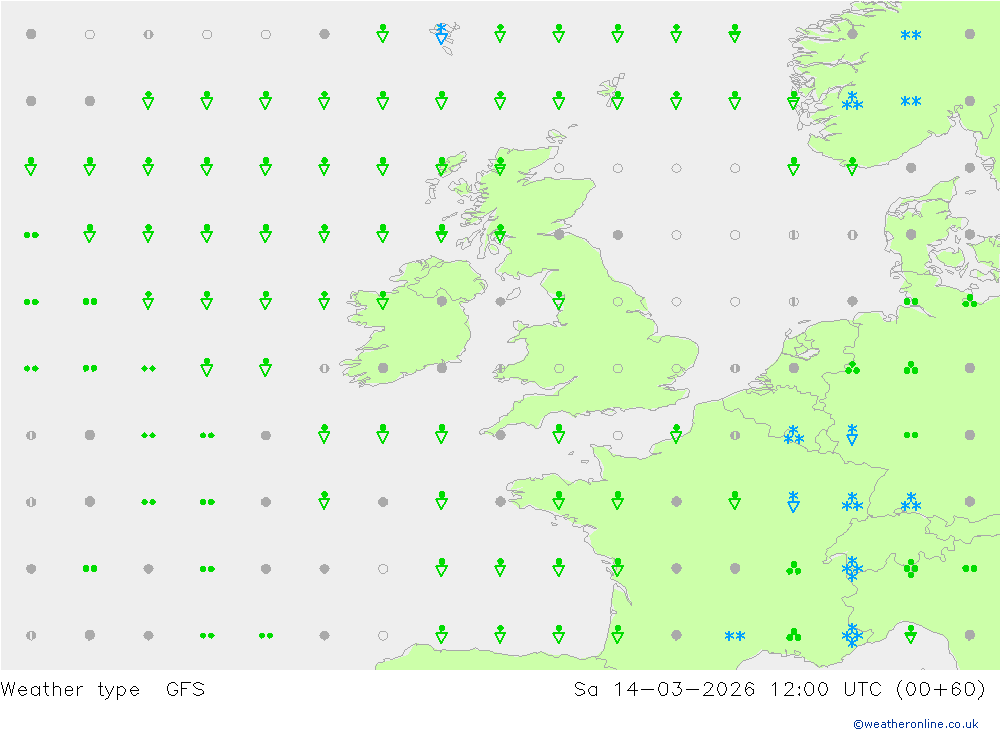Select the triple snowflake symbol over southern Germany
Screen dimensions: 1000x733
(911, 501)
